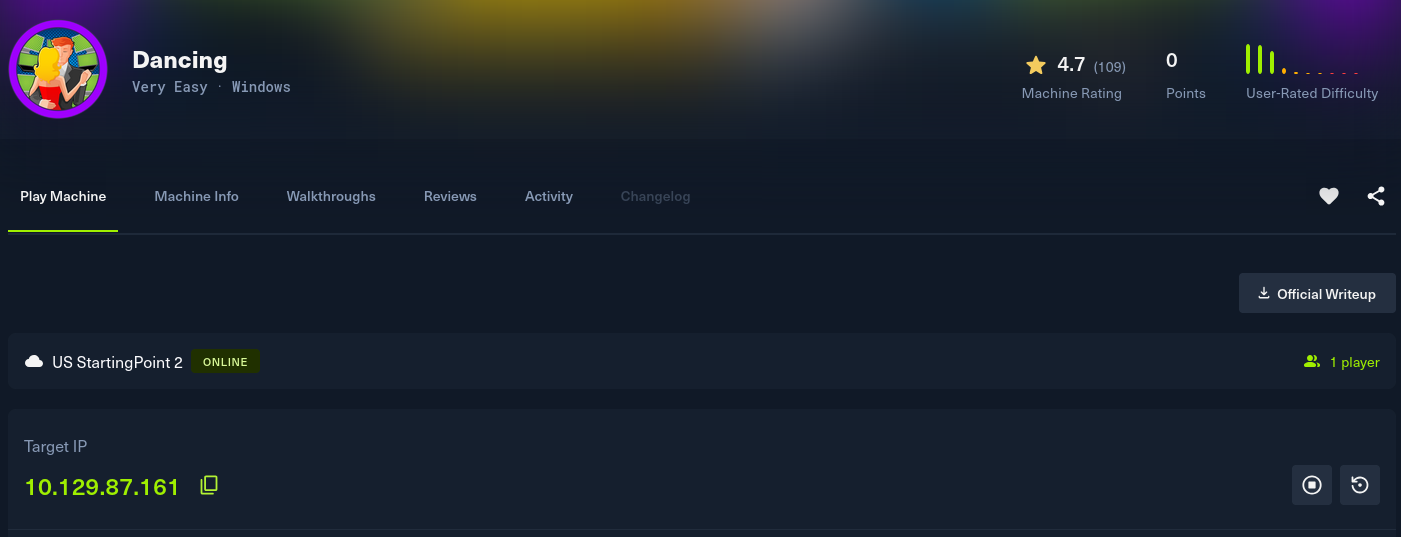Go to the Walkthroughs tab

[x=331, y=197]
